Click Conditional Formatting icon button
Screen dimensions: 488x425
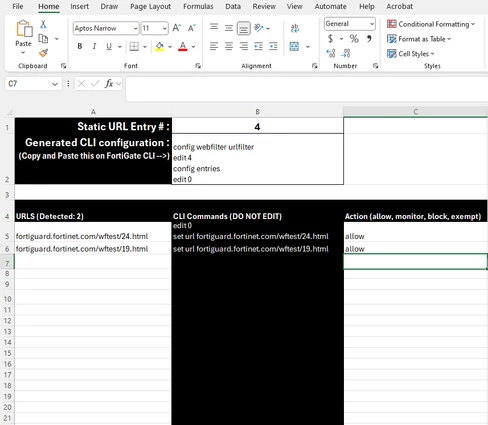point(431,24)
